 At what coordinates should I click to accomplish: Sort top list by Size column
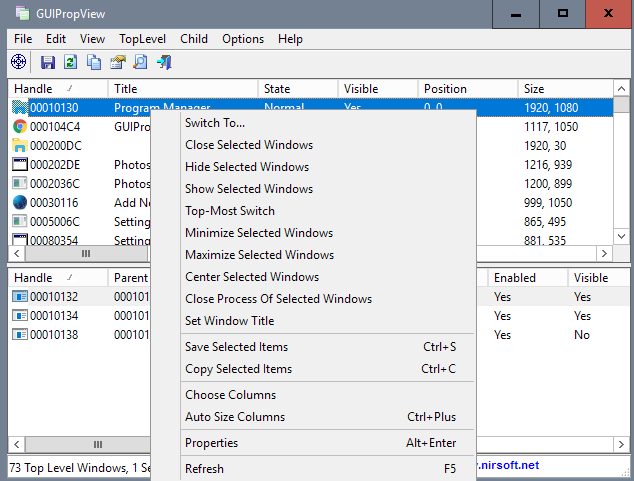(565, 89)
